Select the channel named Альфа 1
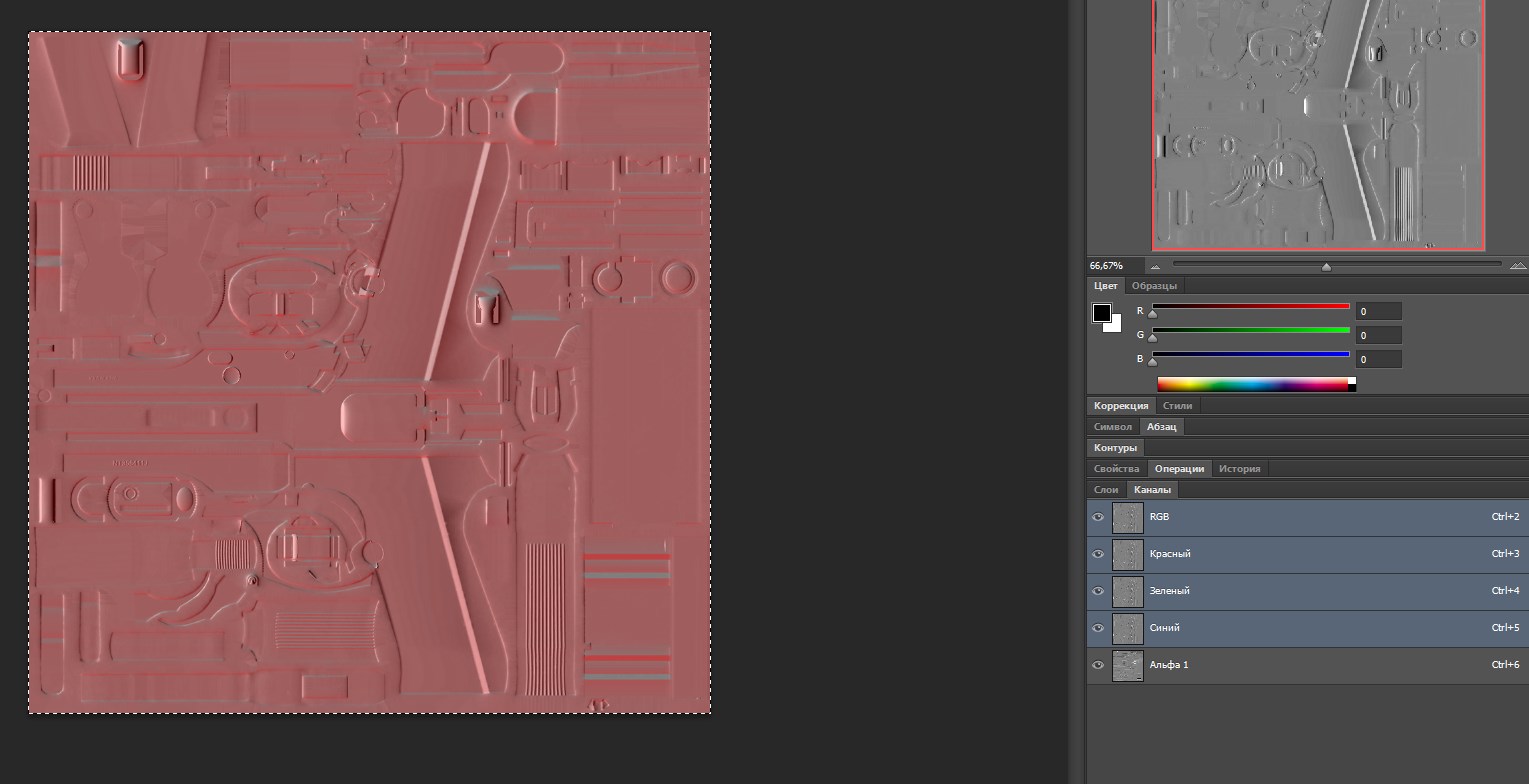This screenshot has height=784, width=1529. pyautogui.click(x=1307, y=665)
